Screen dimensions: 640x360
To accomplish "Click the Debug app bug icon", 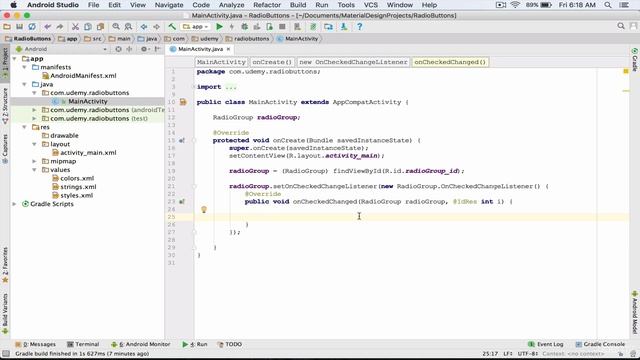I will click(244, 27).
